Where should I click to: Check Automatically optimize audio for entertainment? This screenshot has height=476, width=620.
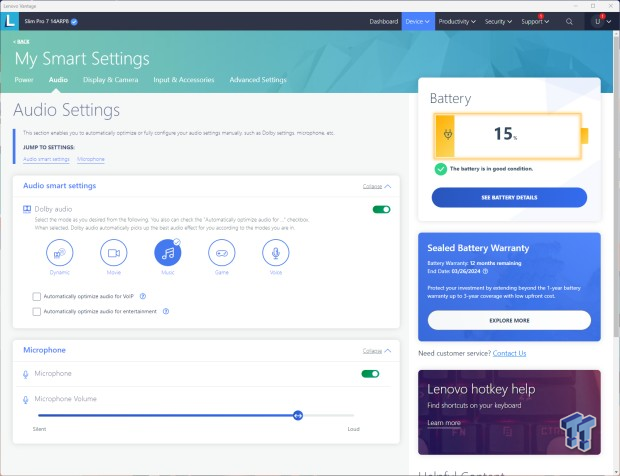[x=36, y=312]
